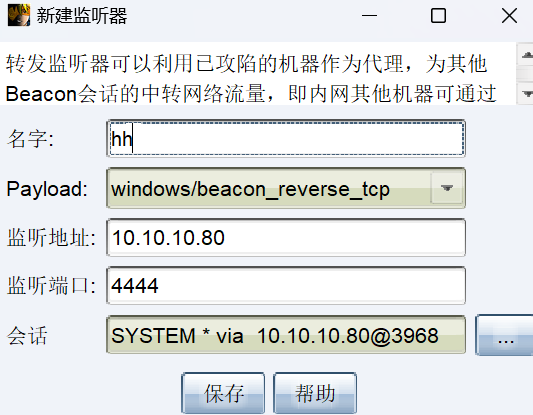The height and width of the screenshot is (415, 533).
Task: Click the 监听端口 field showing 4444
Action: (x=286, y=286)
